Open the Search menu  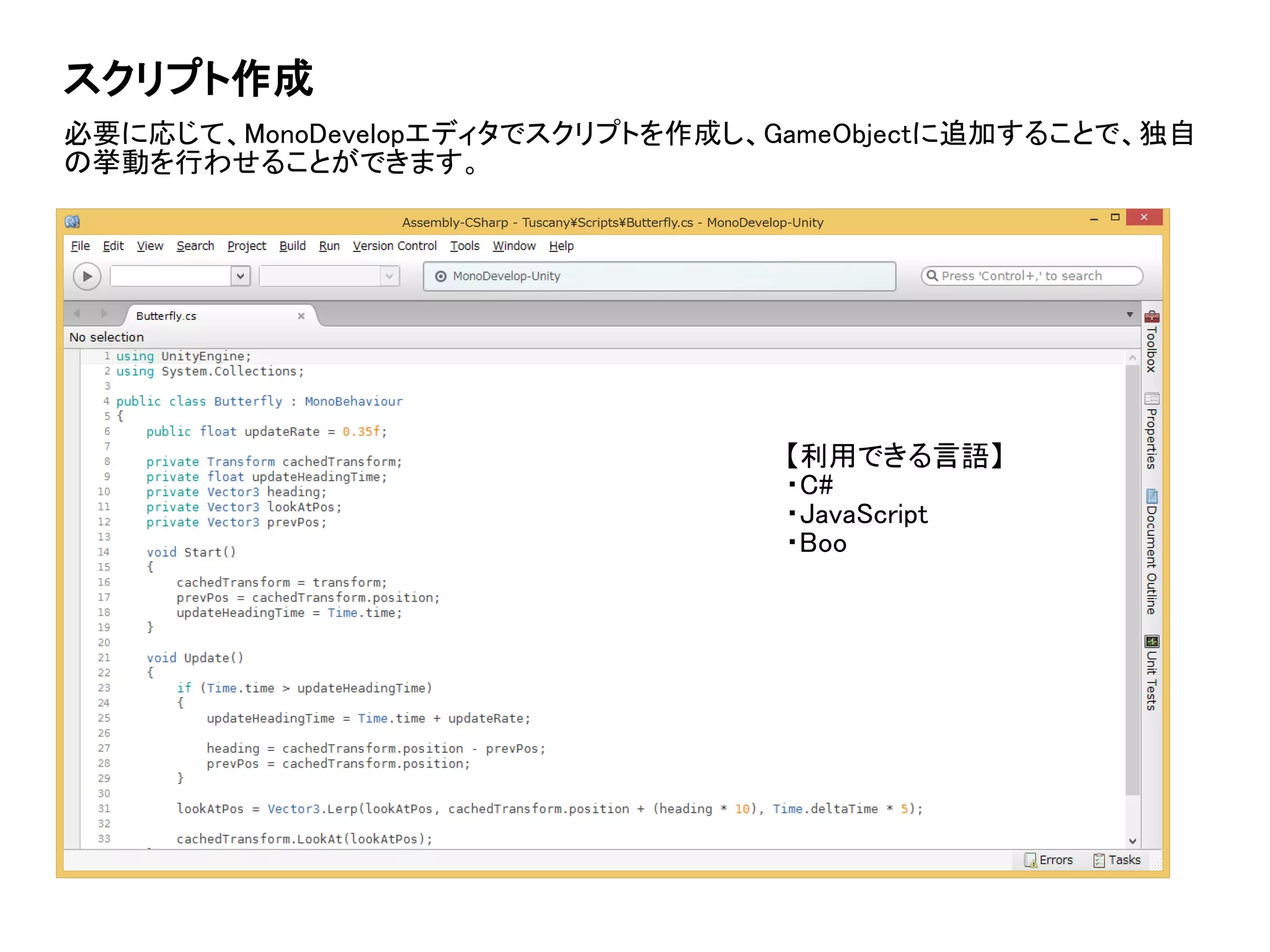195,246
